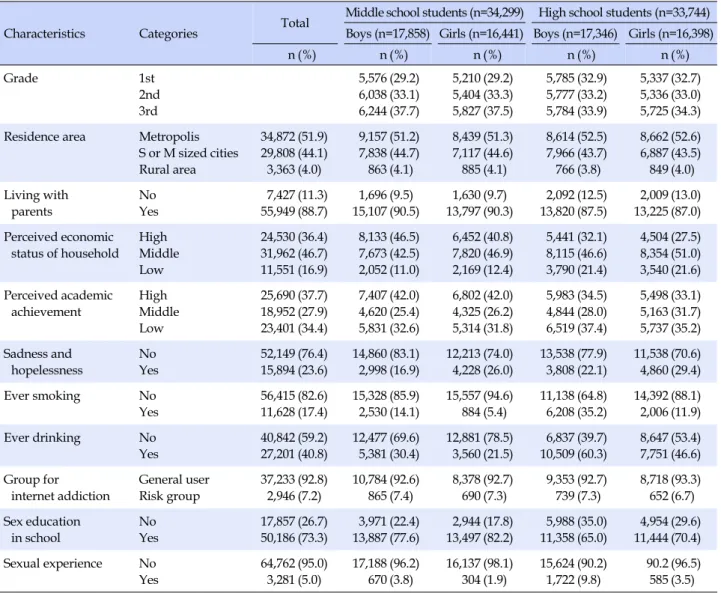Click the 'Total' column header
The width and height of the screenshot is (721, 593).
[295, 23]
